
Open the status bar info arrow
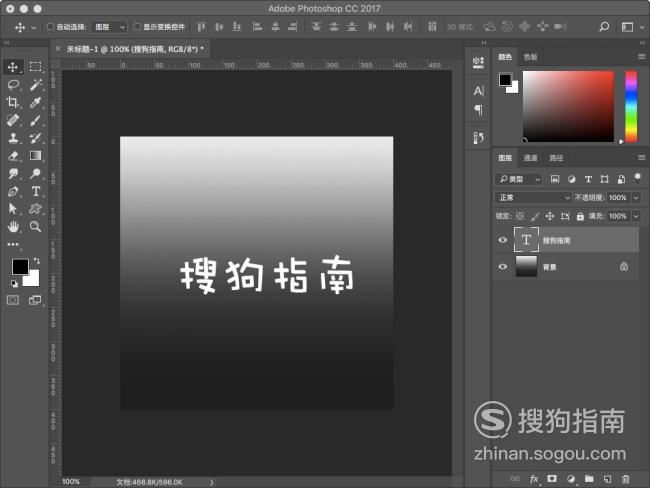(x=211, y=482)
